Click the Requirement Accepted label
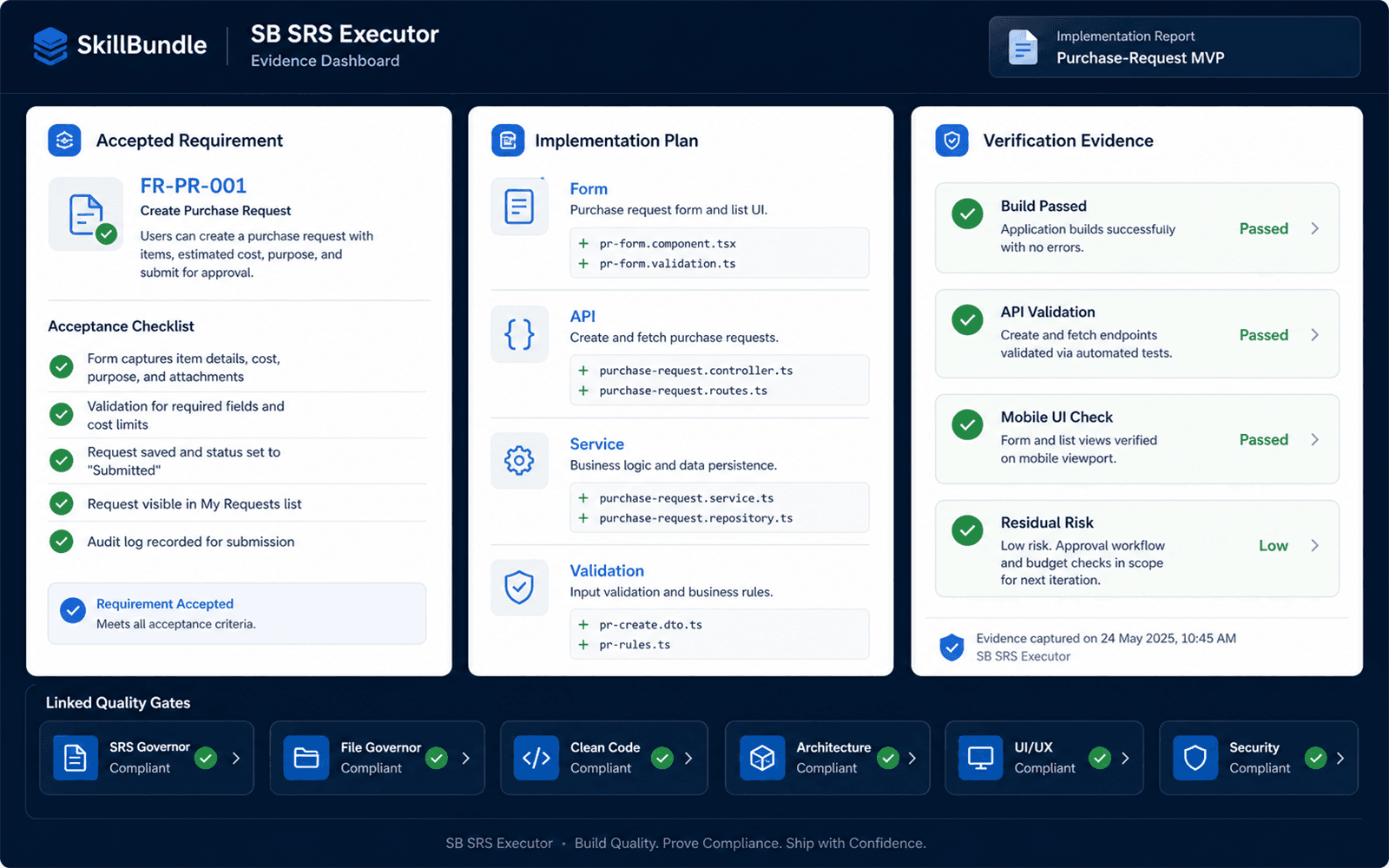1389x868 pixels. [x=165, y=604]
